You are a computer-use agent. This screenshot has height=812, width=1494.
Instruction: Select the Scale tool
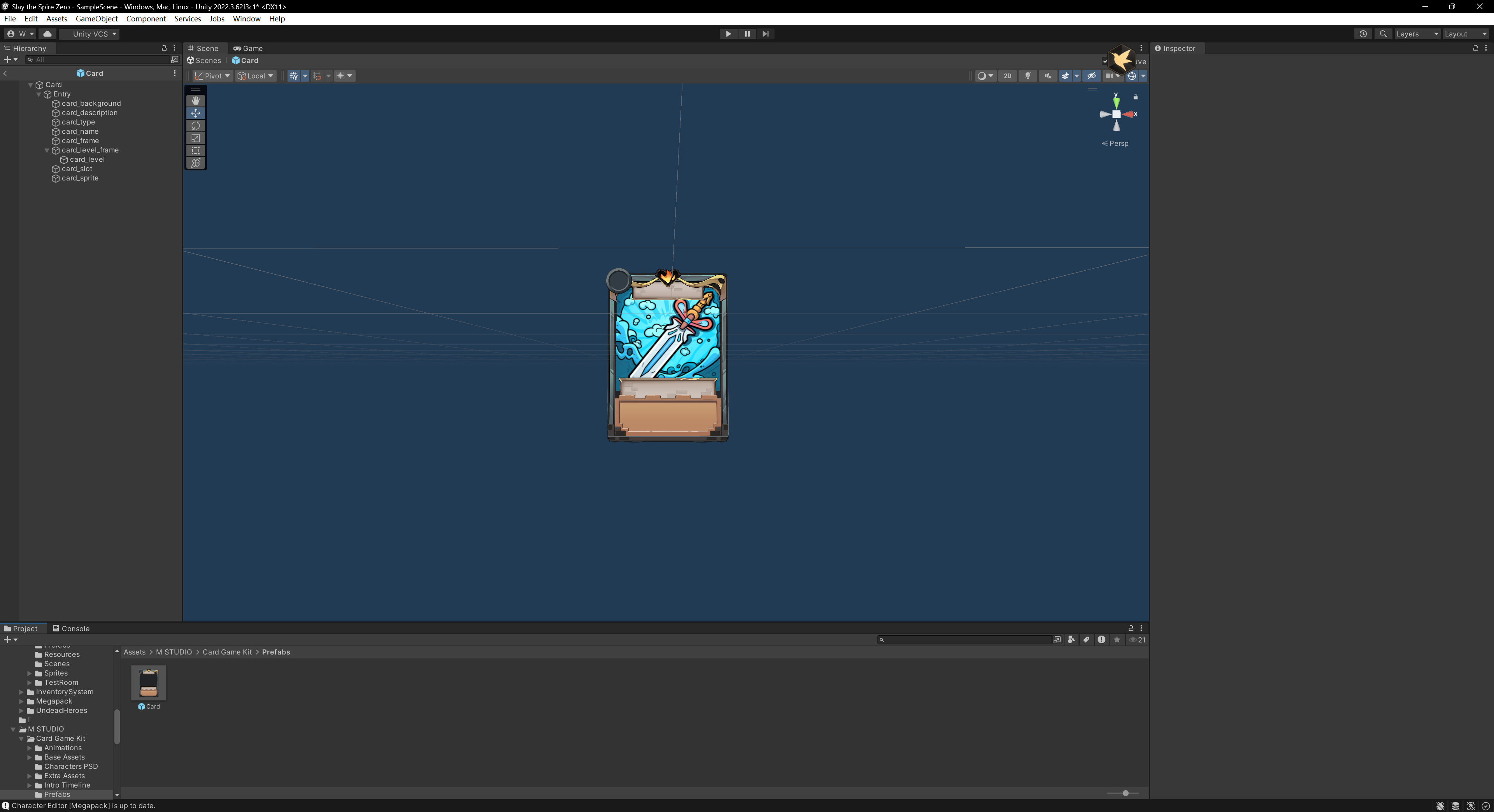[195, 138]
